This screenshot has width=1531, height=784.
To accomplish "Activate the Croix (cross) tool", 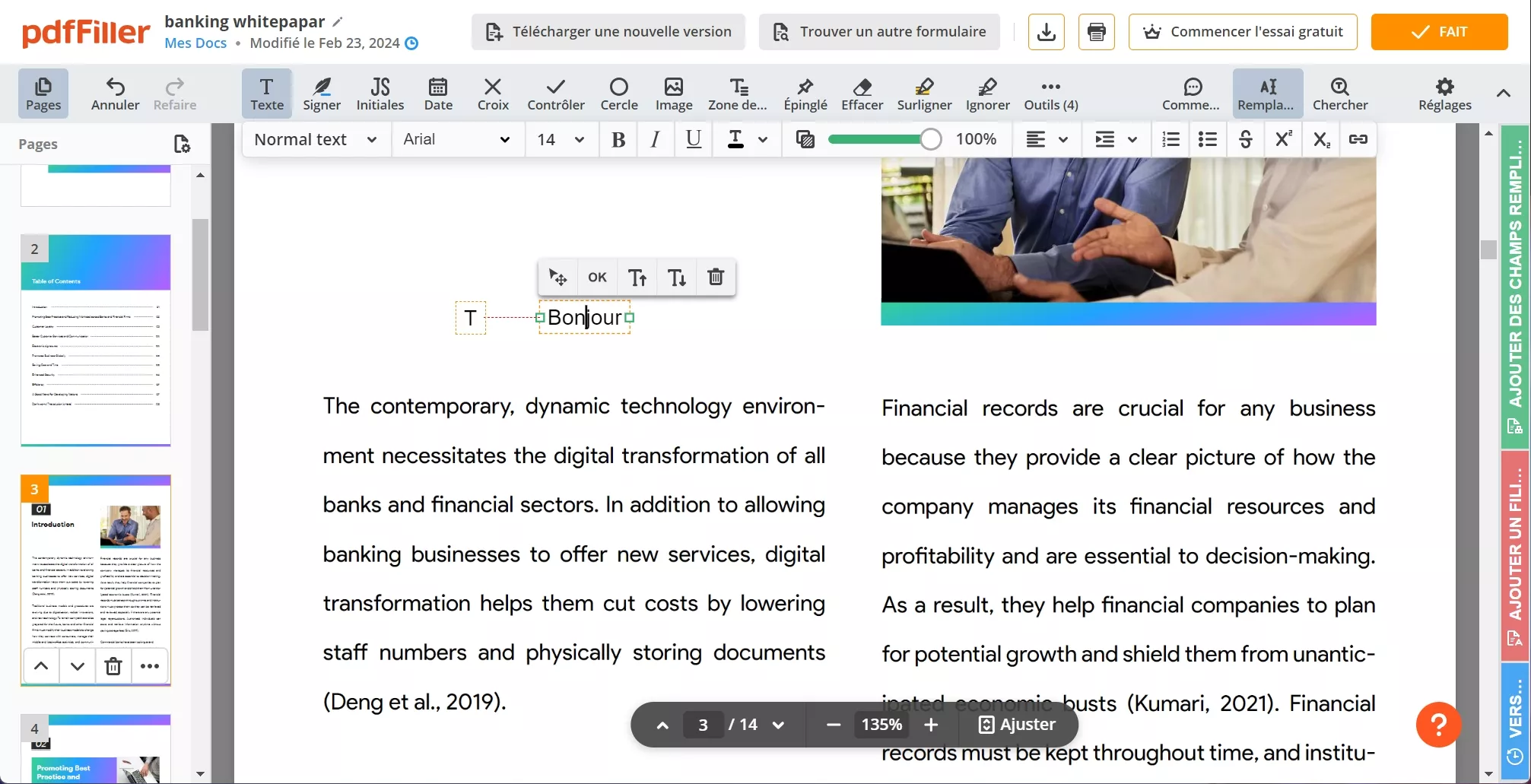I will 492,93.
